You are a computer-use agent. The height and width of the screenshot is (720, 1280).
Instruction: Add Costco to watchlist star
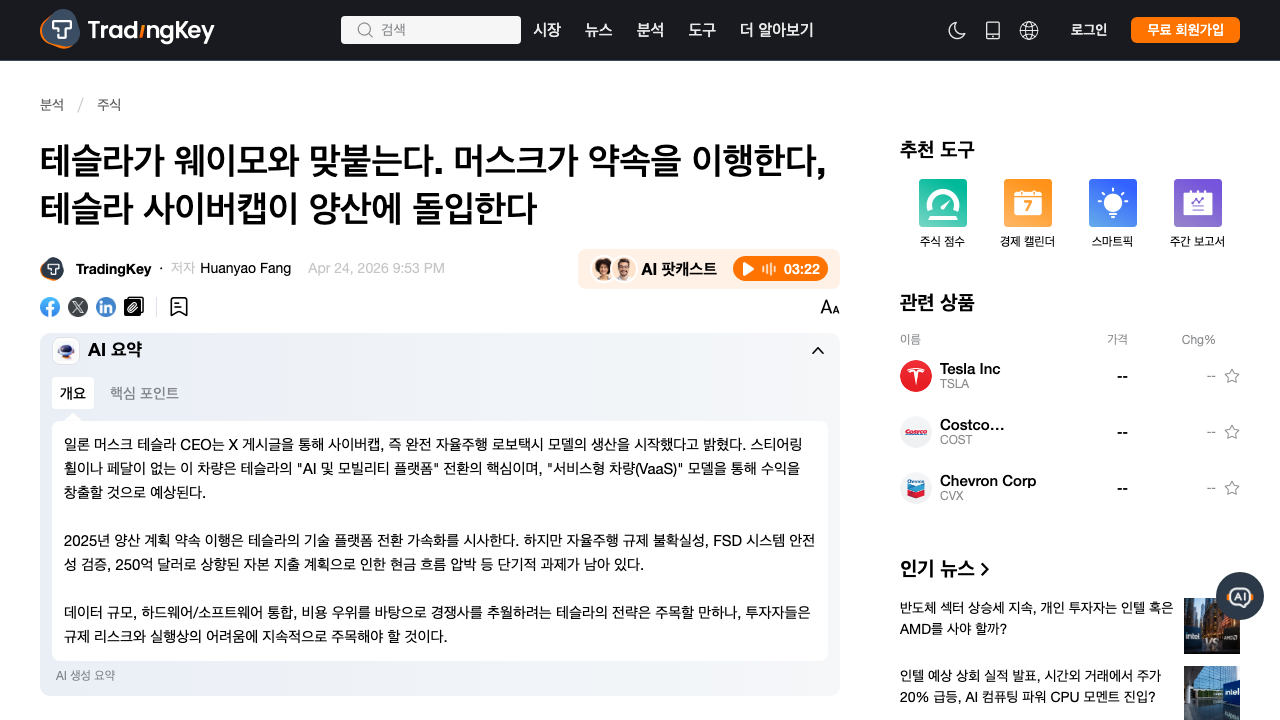point(1232,432)
